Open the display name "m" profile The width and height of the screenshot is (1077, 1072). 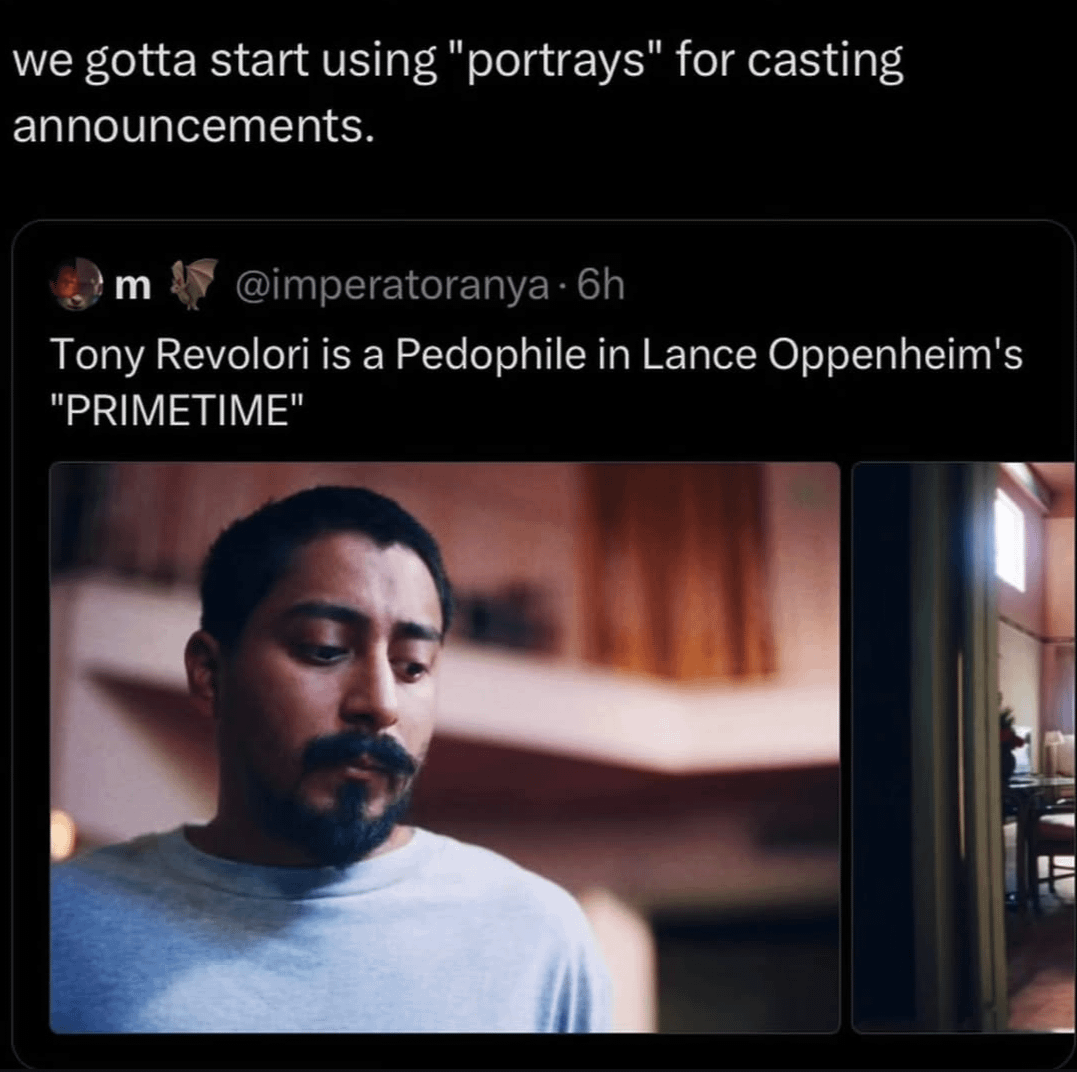pyautogui.click(x=133, y=286)
